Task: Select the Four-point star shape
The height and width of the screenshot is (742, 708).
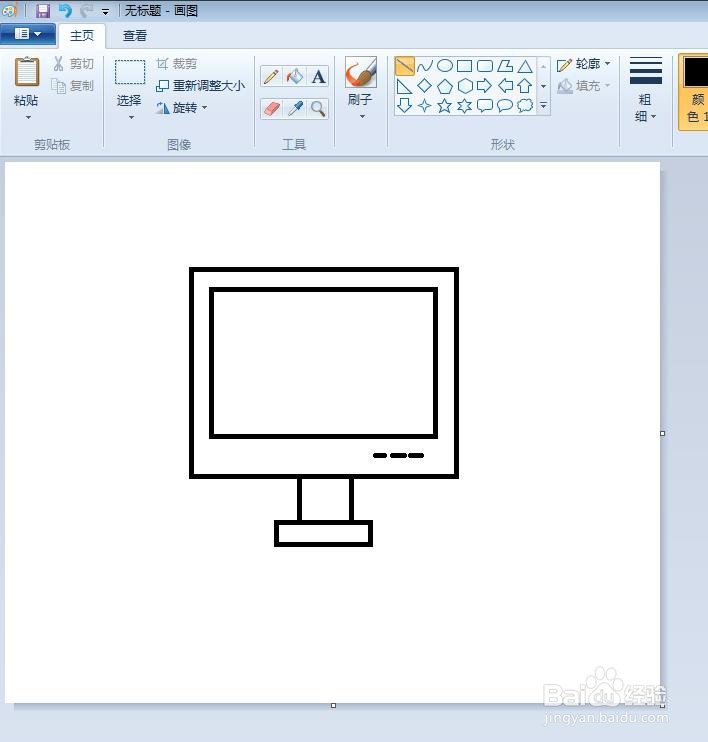Action: (x=425, y=106)
